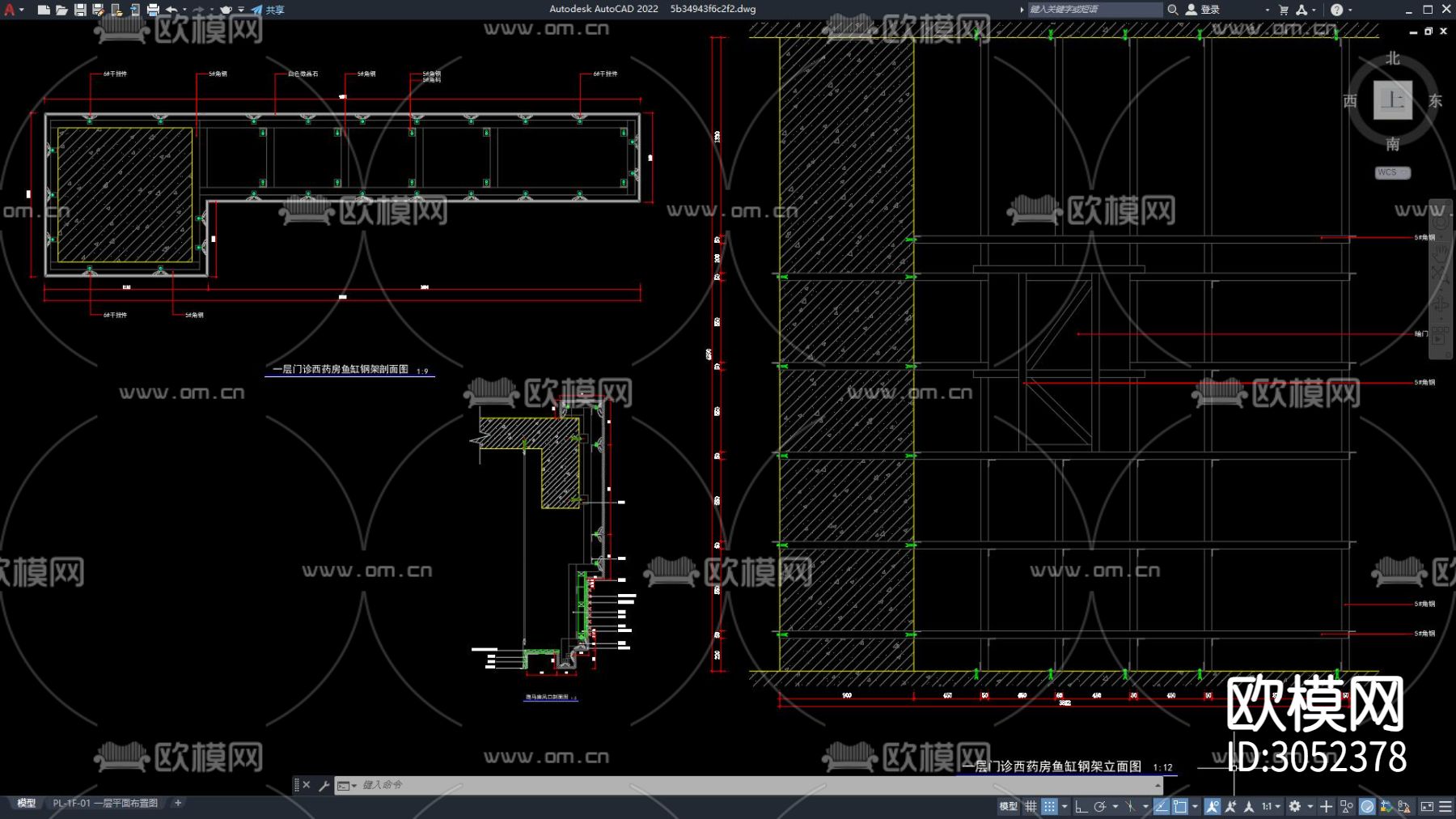Toggle ortho mode in the status bar
This screenshot has width=1456, height=819.
[1081, 806]
